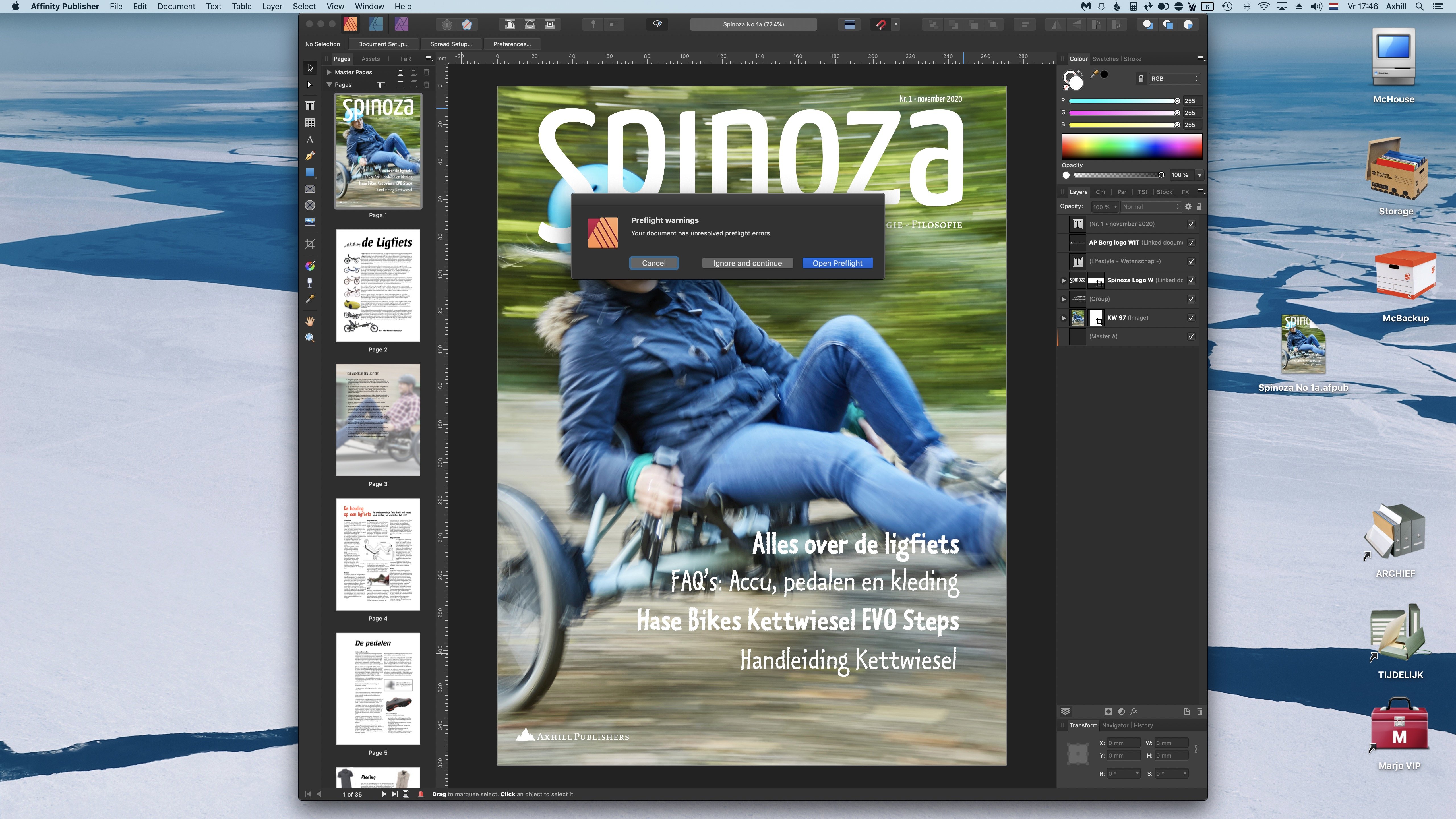Toggle visibility of AP Berg logo WIT layer
The height and width of the screenshot is (819, 1456).
click(1191, 243)
